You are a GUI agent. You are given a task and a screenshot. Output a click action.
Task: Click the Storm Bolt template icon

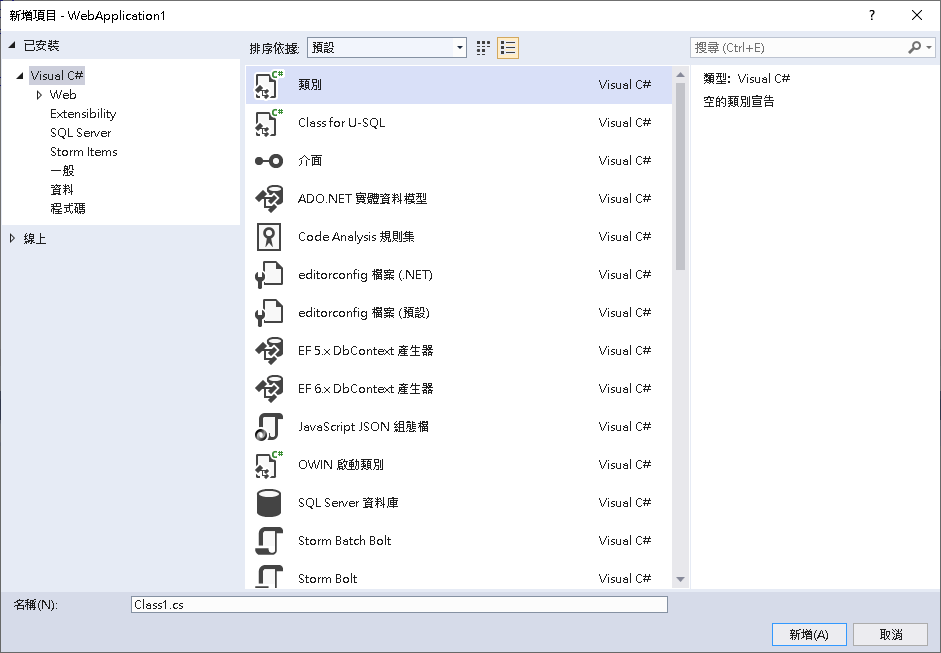269,576
